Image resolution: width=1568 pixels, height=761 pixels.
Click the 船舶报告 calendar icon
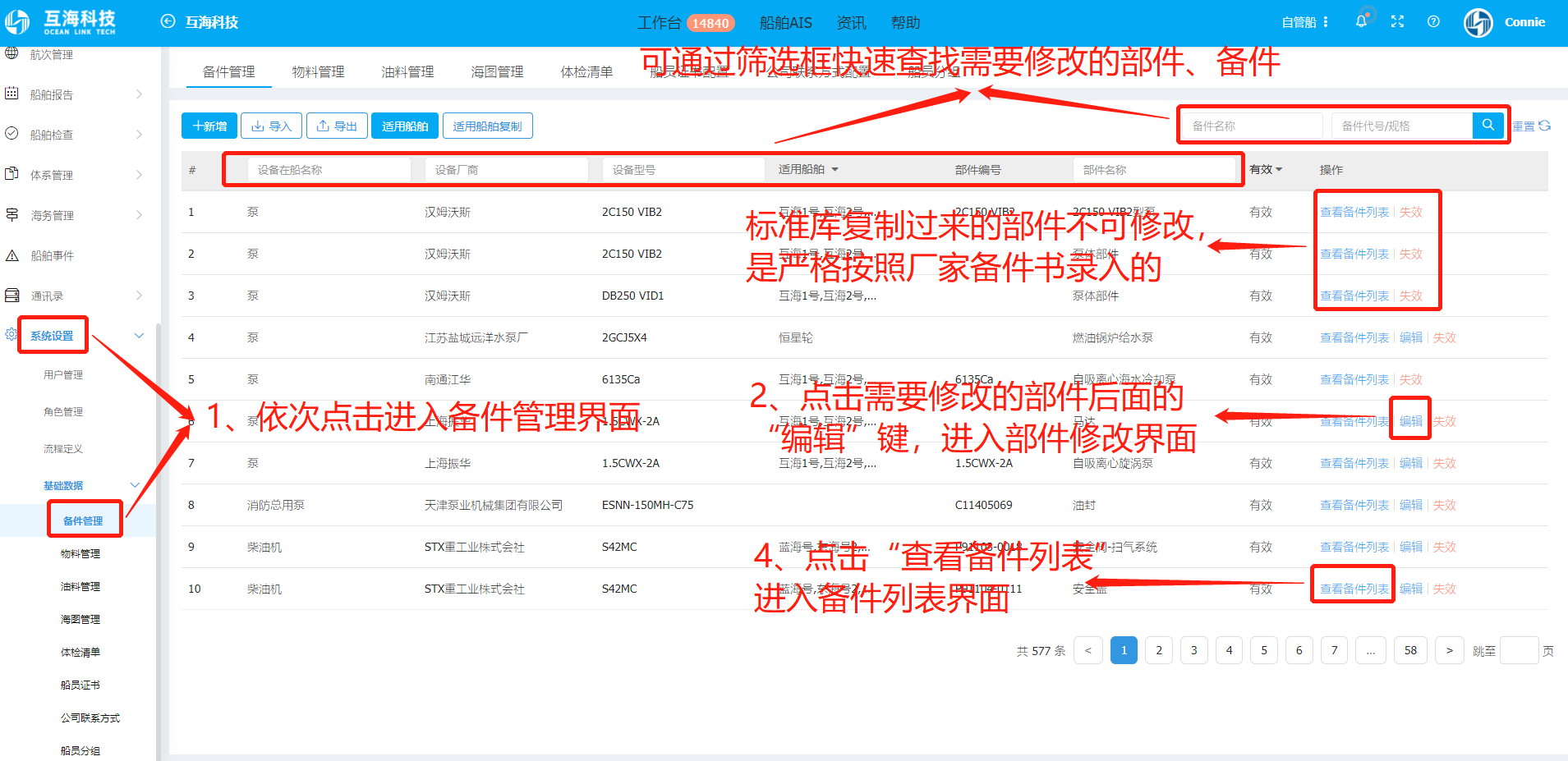pyautogui.click(x=11, y=94)
